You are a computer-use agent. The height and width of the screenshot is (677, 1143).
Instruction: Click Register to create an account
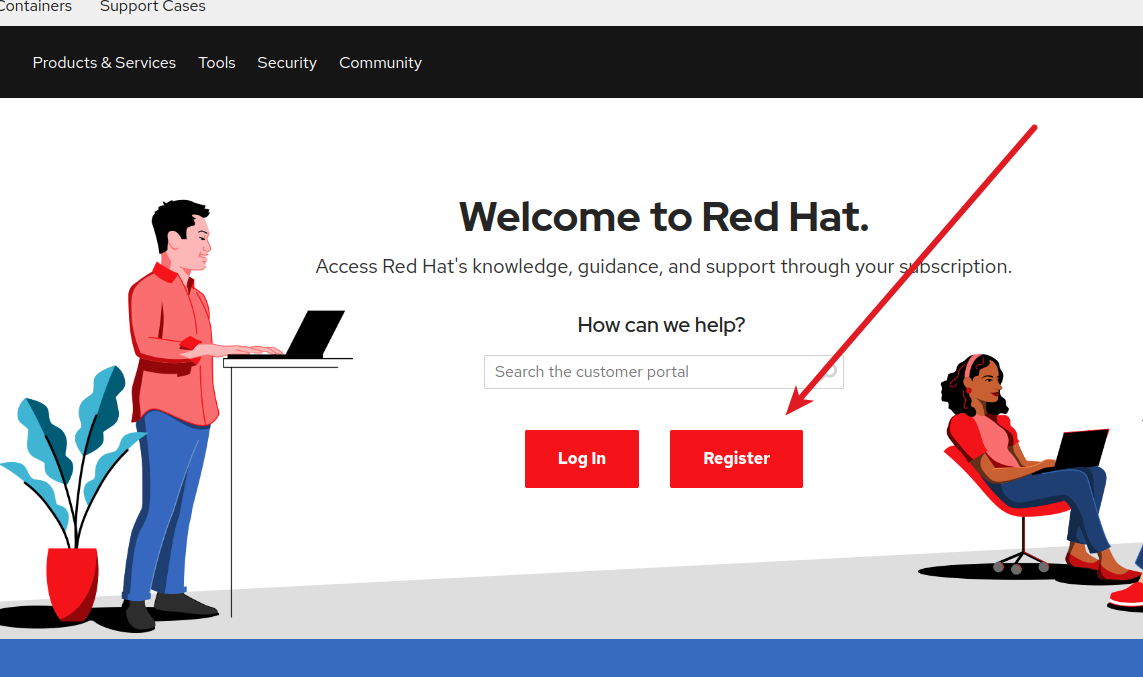coord(736,458)
